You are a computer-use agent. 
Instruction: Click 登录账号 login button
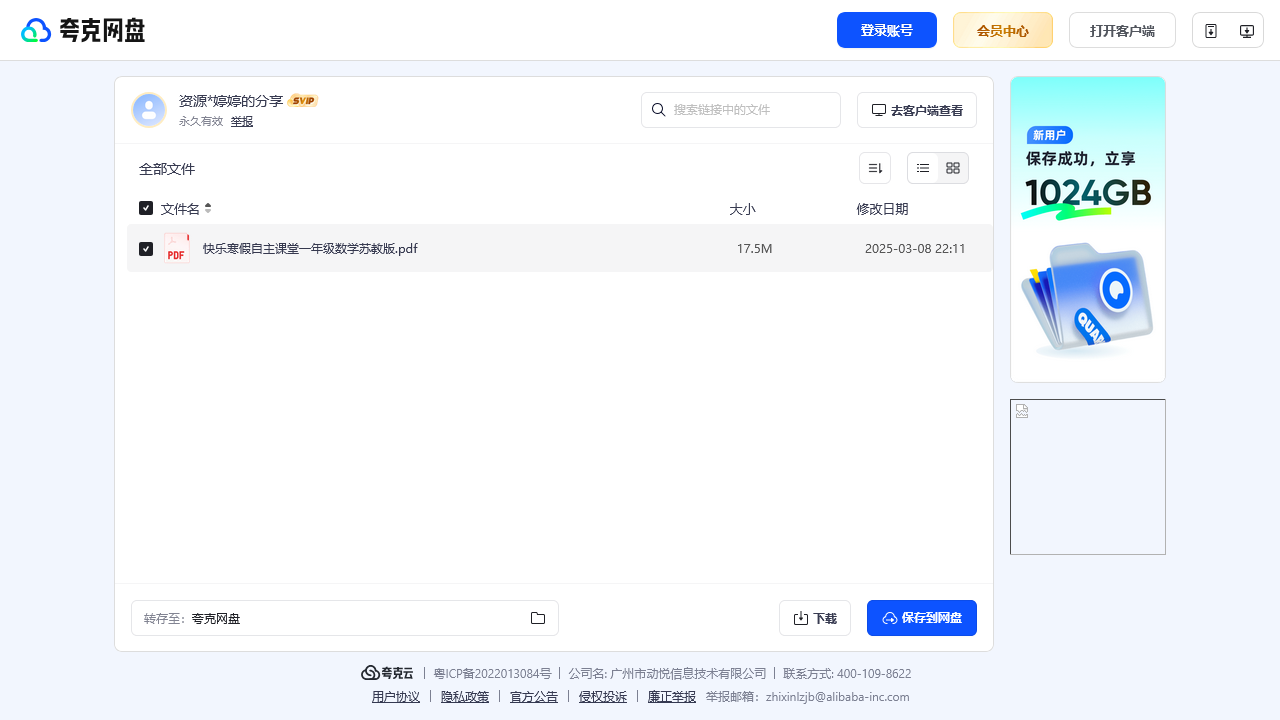pos(887,30)
